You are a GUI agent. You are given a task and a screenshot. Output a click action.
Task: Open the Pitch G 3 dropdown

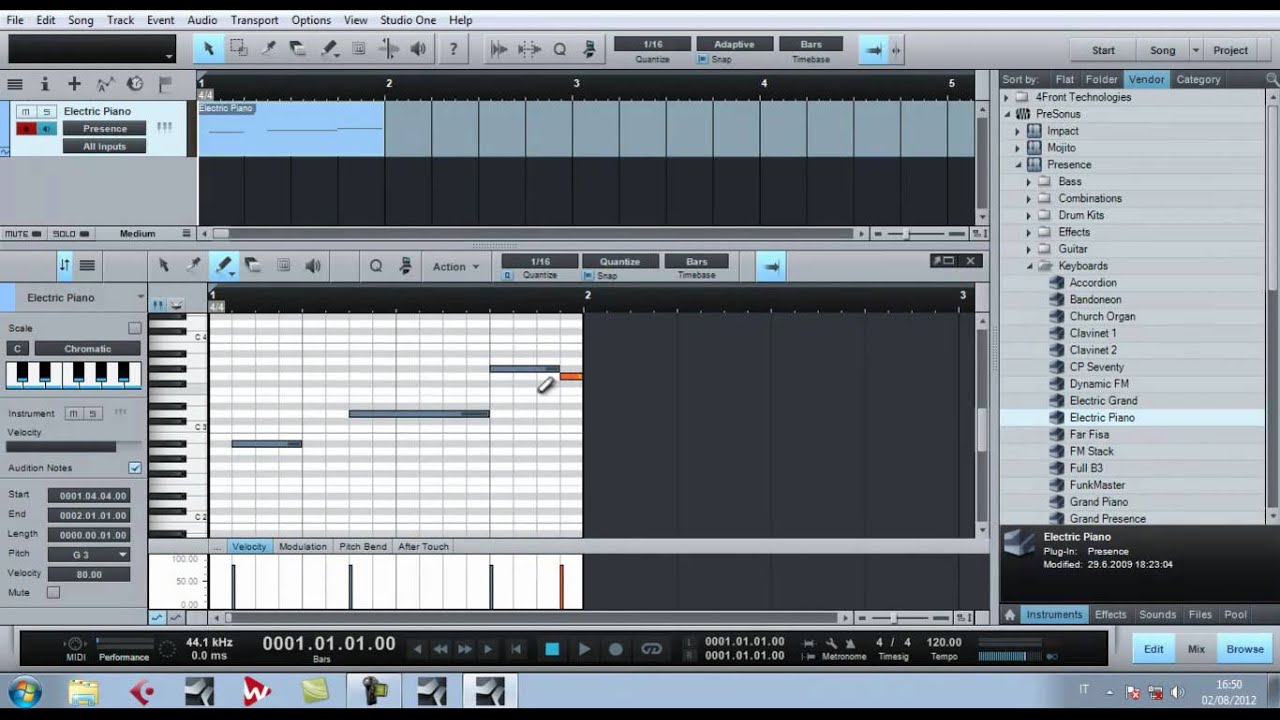(89, 554)
